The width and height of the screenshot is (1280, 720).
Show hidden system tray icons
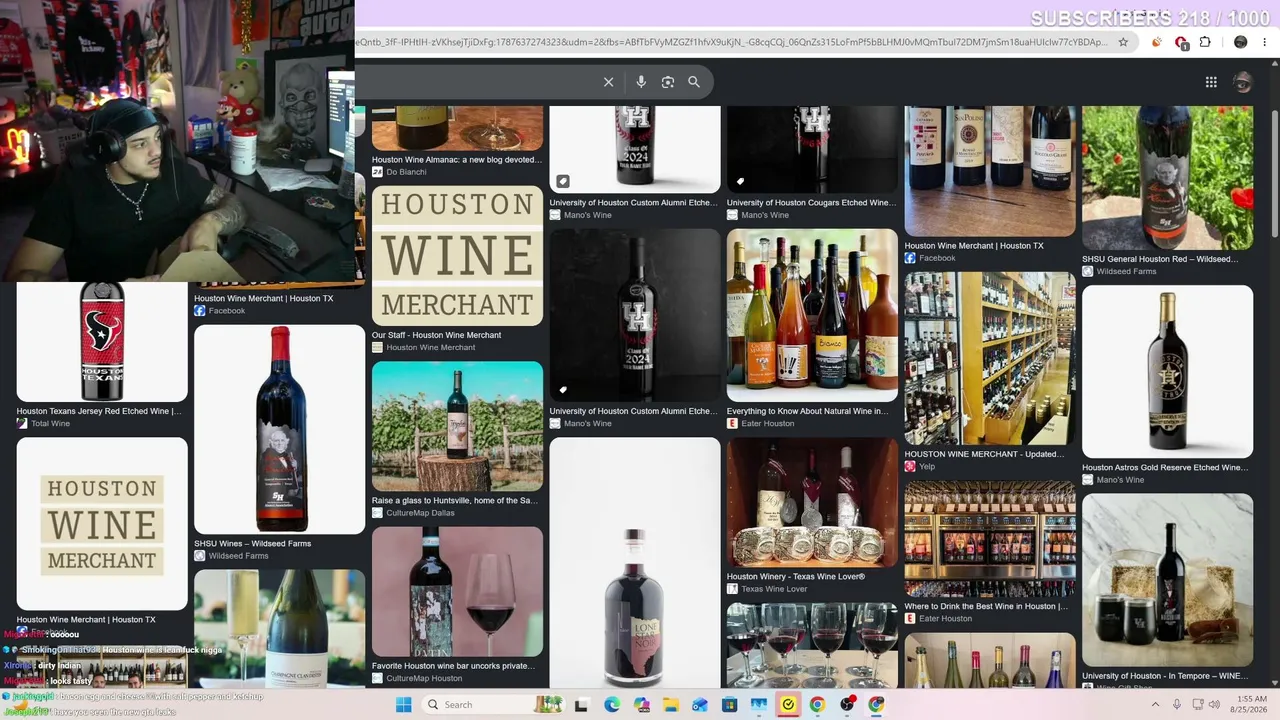coord(1155,705)
